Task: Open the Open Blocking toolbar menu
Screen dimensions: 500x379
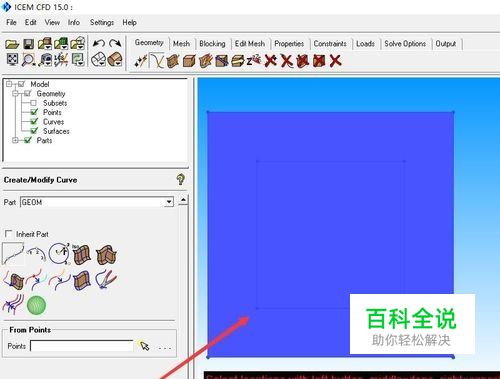Action: tap(77, 44)
